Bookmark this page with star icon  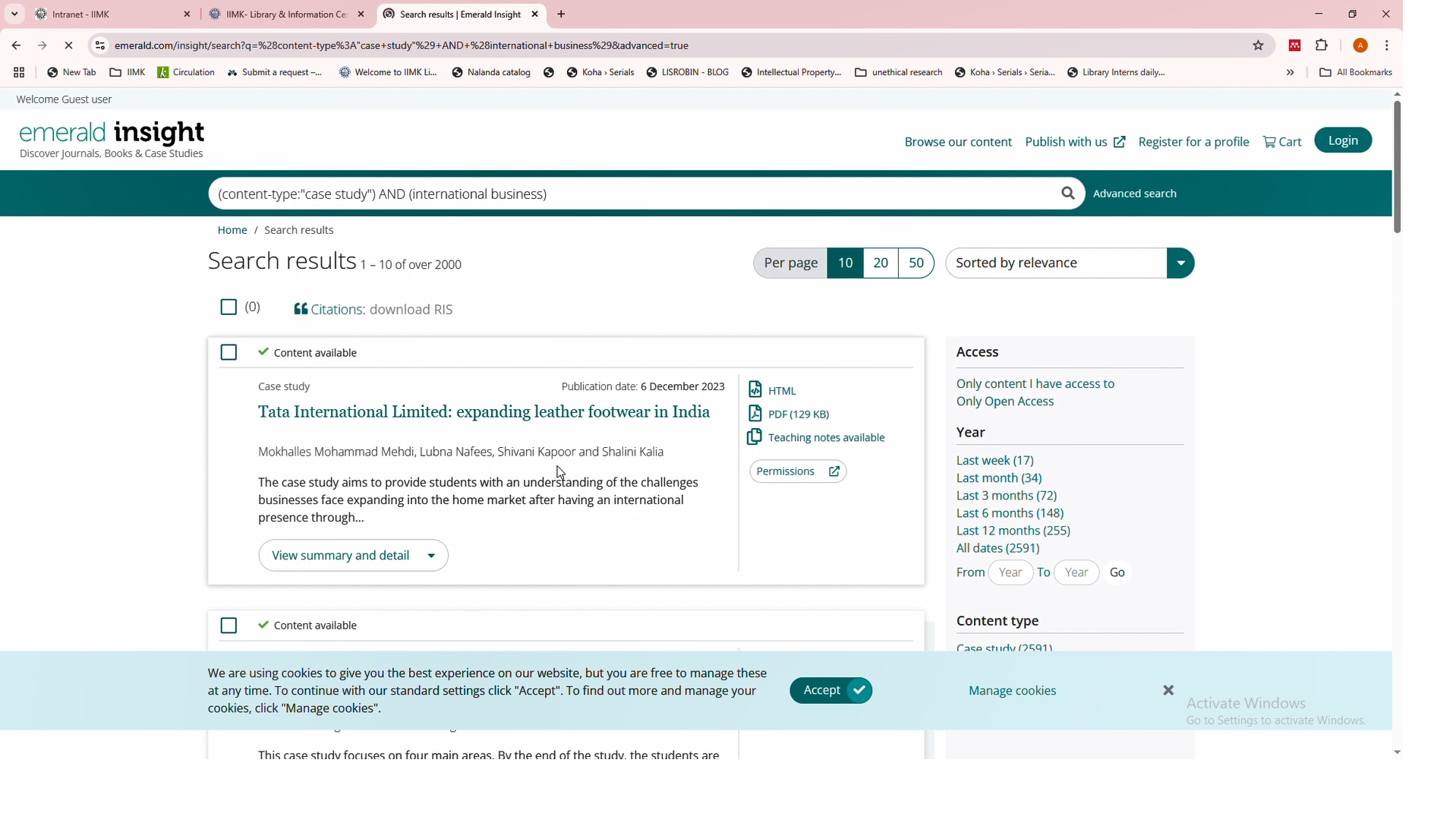pyautogui.click(x=1258, y=46)
